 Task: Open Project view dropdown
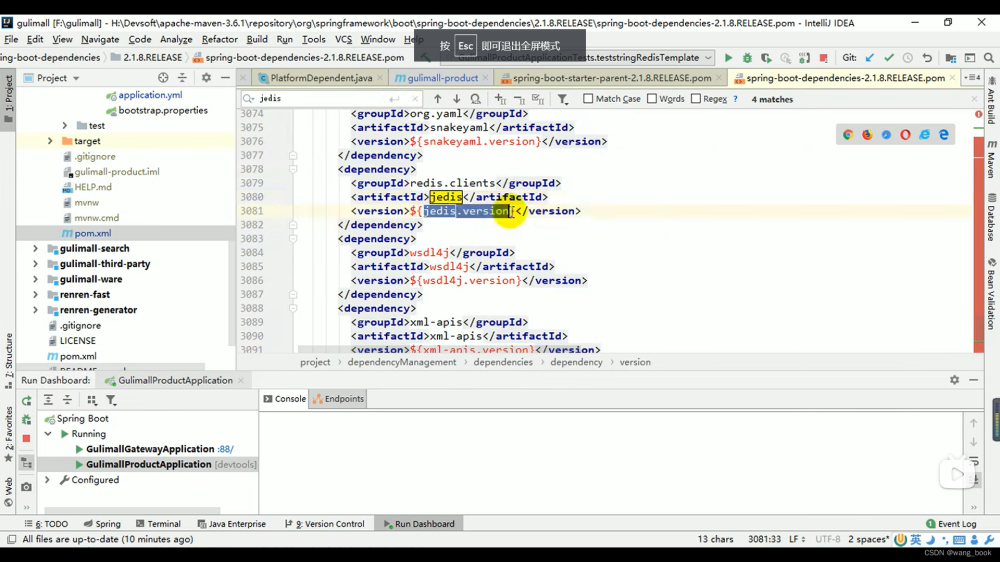click(x=76, y=78)
